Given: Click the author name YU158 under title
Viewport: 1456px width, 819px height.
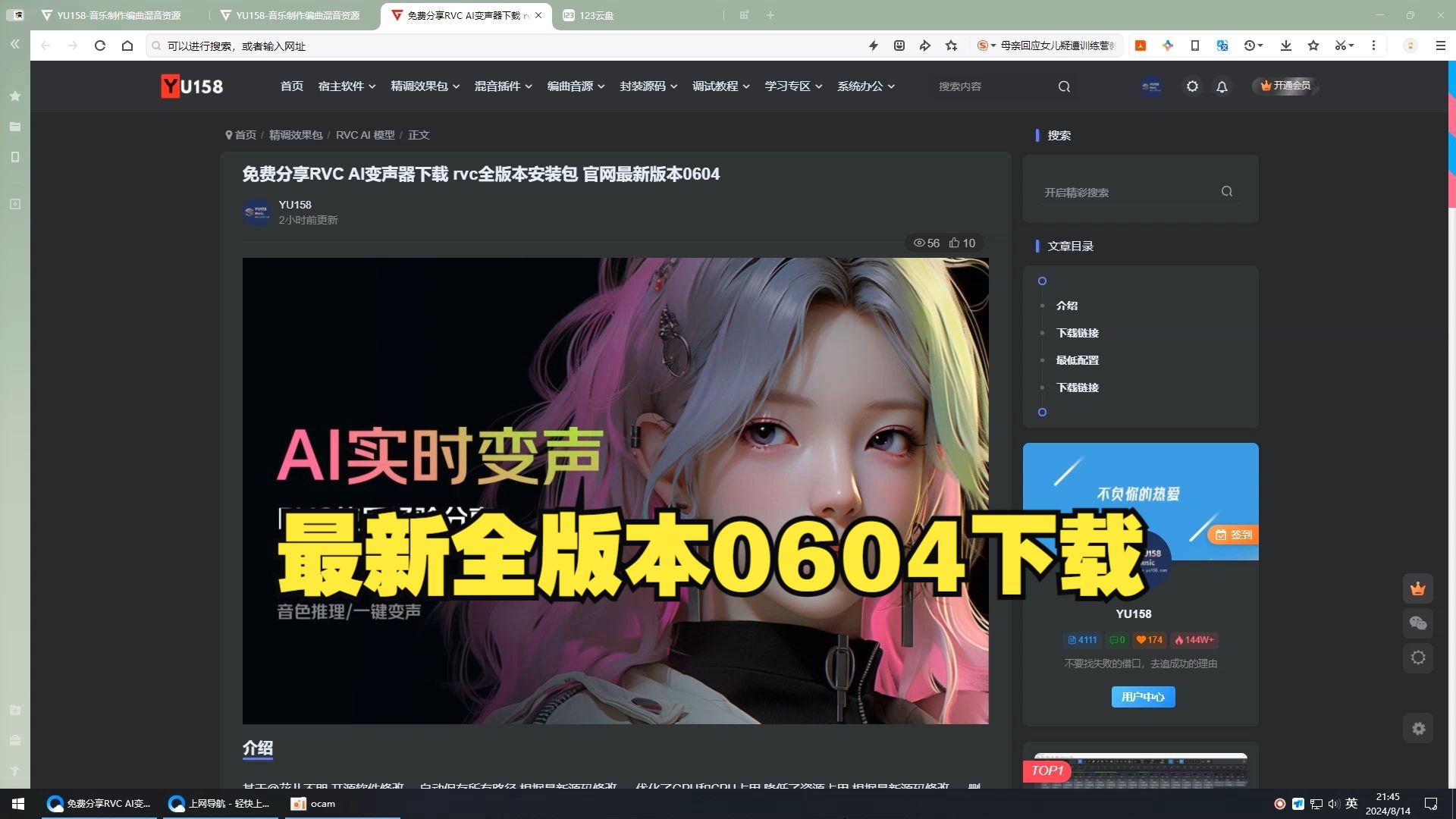Looking at the screenshot, I should pos(295,205).
